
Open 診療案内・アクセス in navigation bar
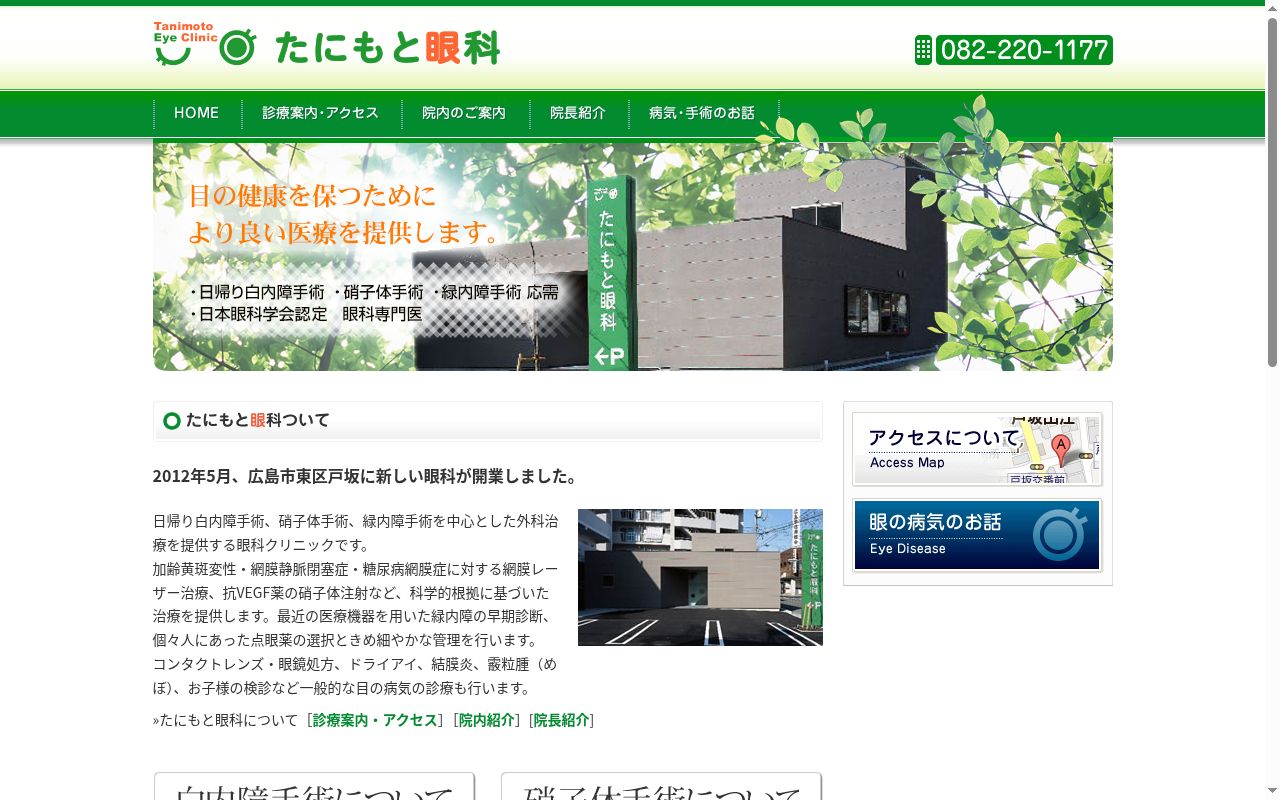(321, 113)
